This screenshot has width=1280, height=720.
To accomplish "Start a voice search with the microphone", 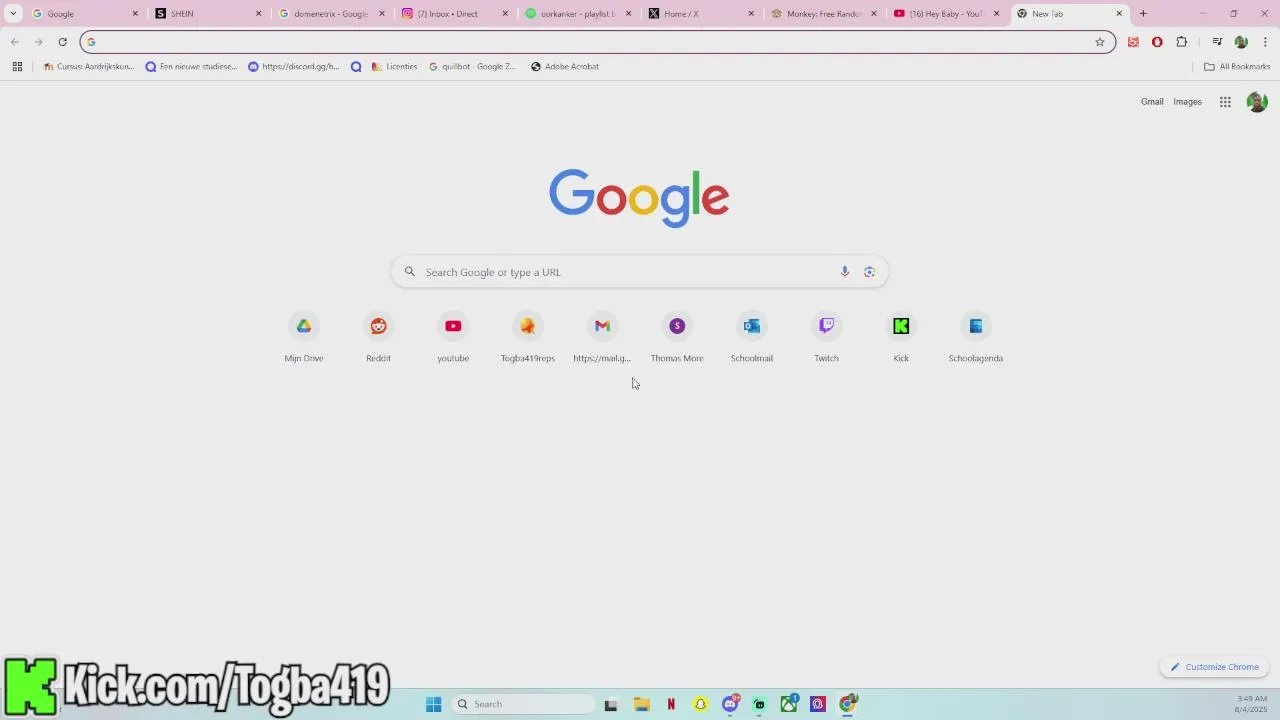I will (x=845, y=272).
